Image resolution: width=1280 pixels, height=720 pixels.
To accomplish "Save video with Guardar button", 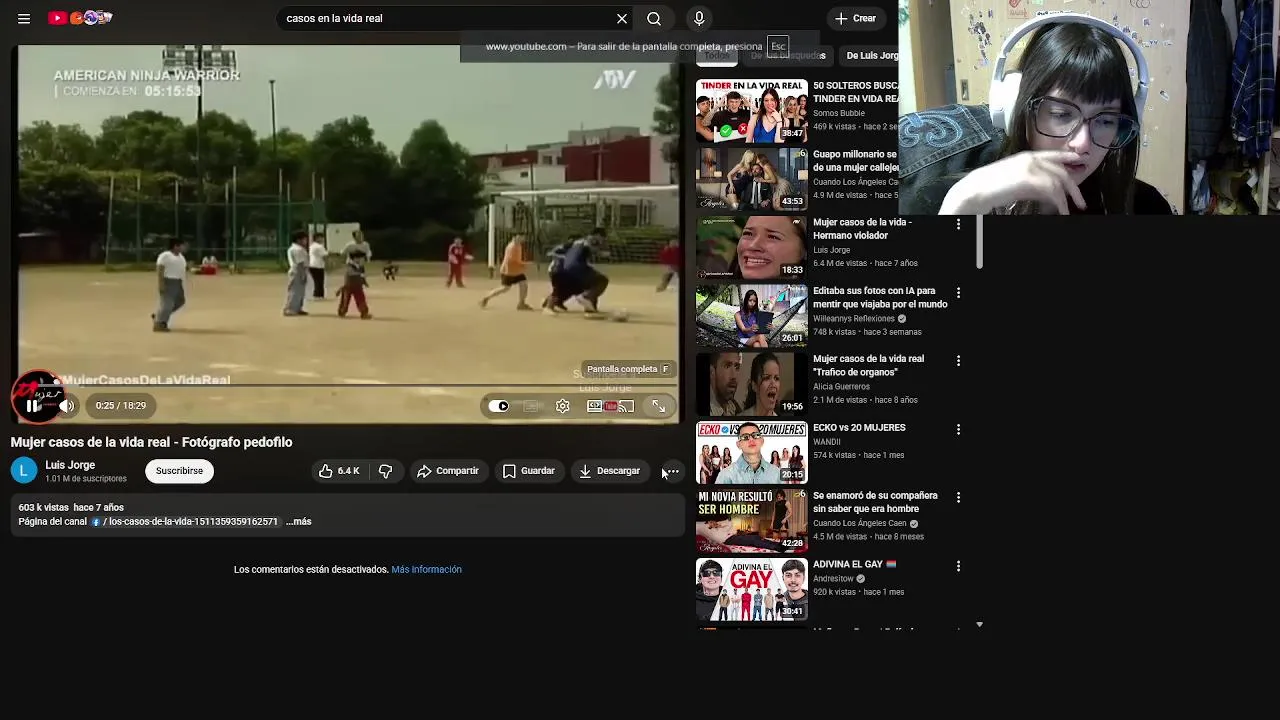I will (528, 471).
